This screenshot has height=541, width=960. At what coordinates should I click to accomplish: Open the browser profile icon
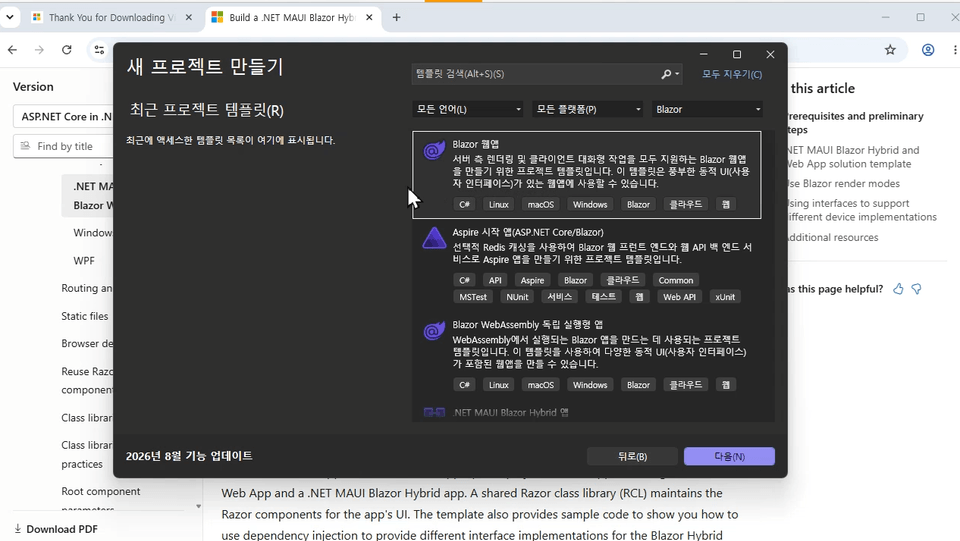click(x=928, y=50)
